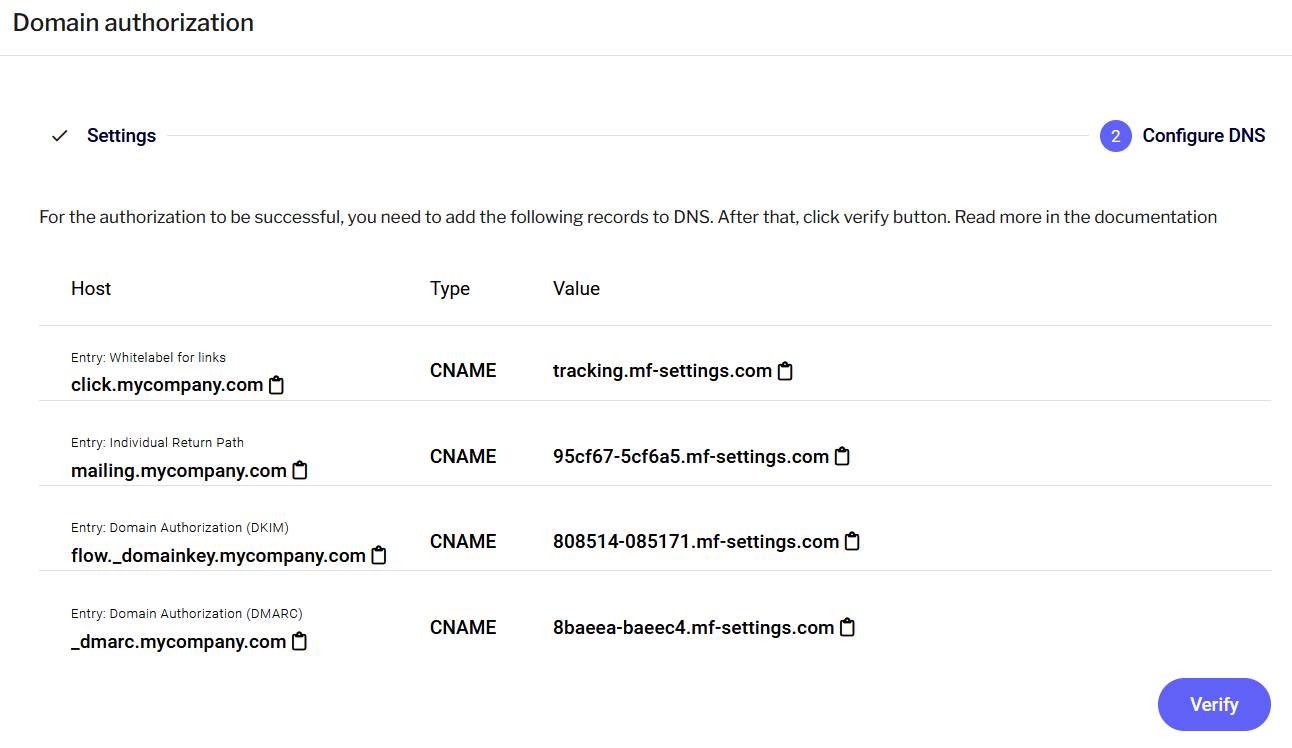This screenshot has width=1292, height=748.
Task: Click the mailing.mycompany.com host text
Action: [178, 470]
